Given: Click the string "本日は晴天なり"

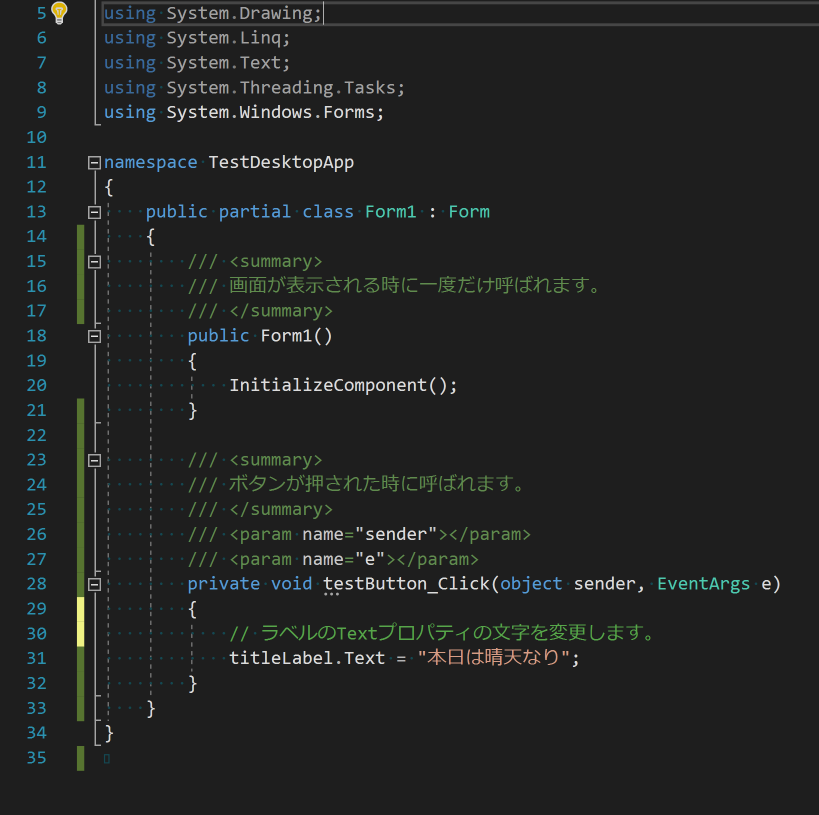Looking at the screenshot, I should click(493, 657).
